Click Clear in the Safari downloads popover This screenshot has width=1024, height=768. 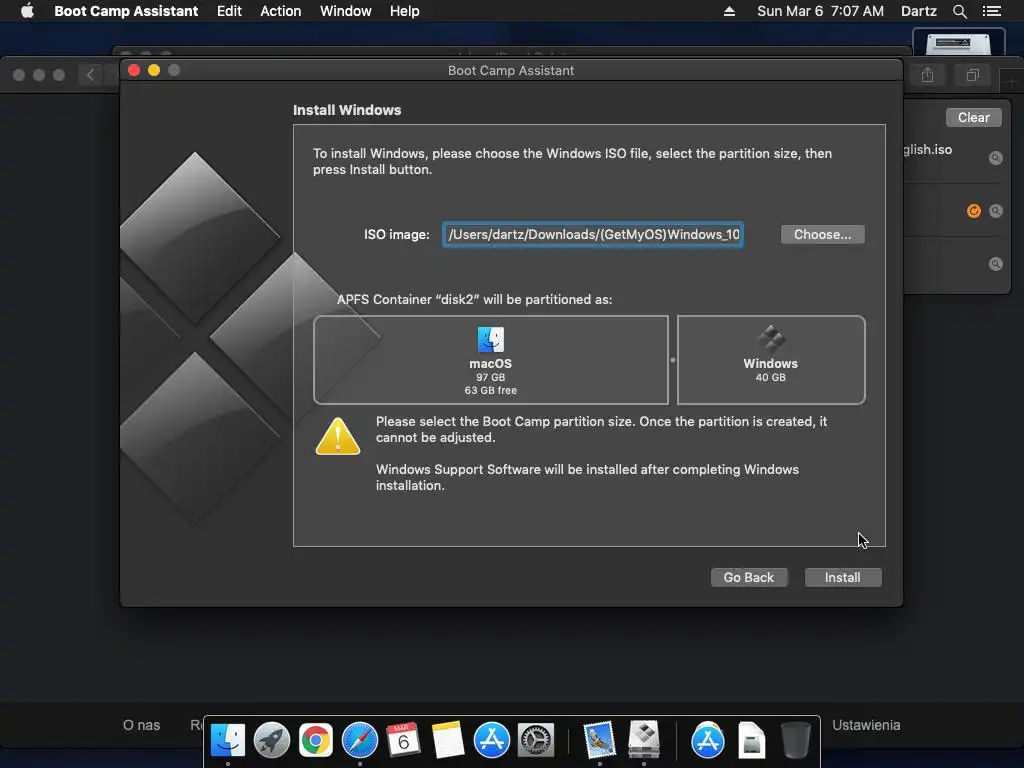coord(973,118)
